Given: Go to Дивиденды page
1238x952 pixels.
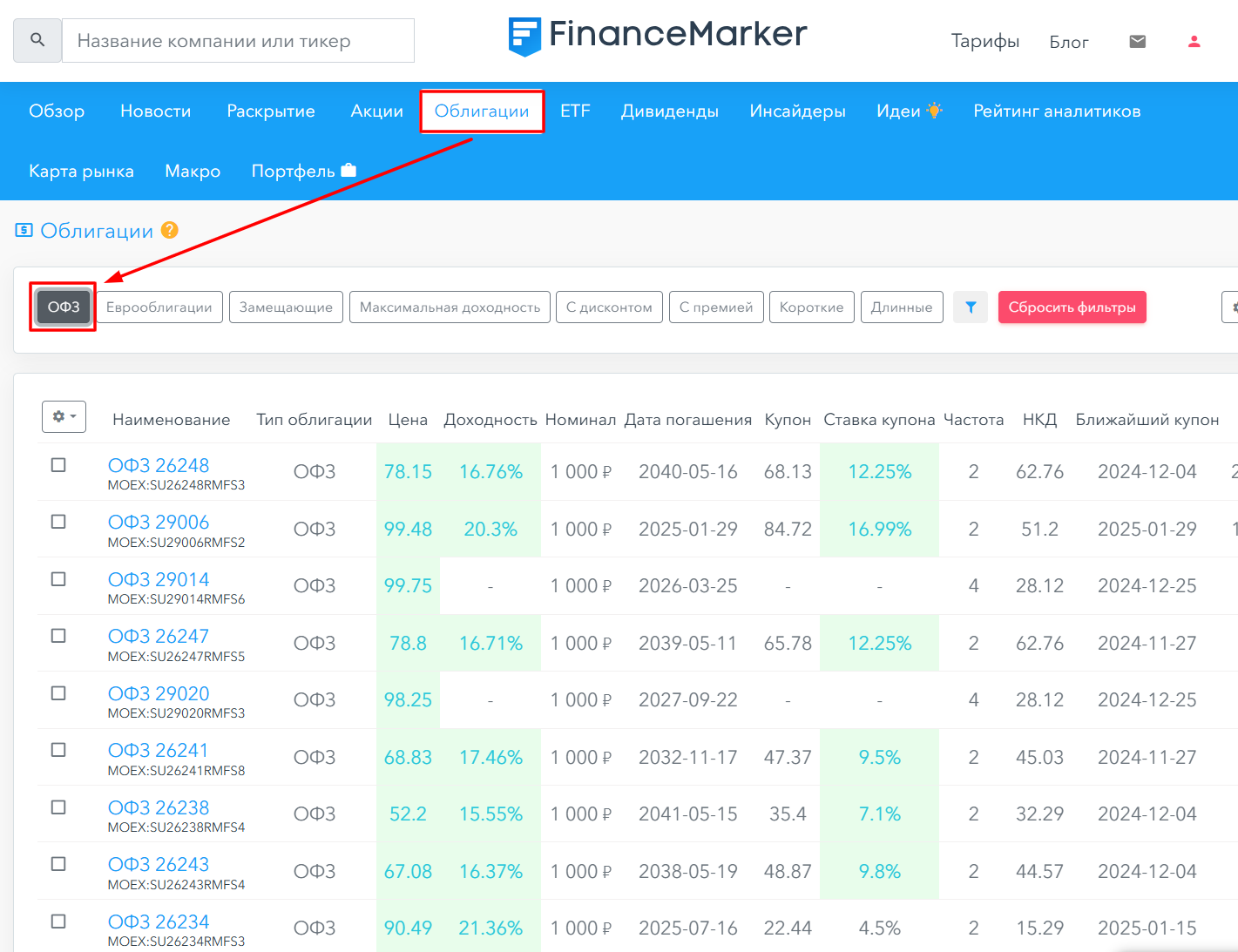Looking at the screenshot, I should pyautogui.click(x=669, y=111).
